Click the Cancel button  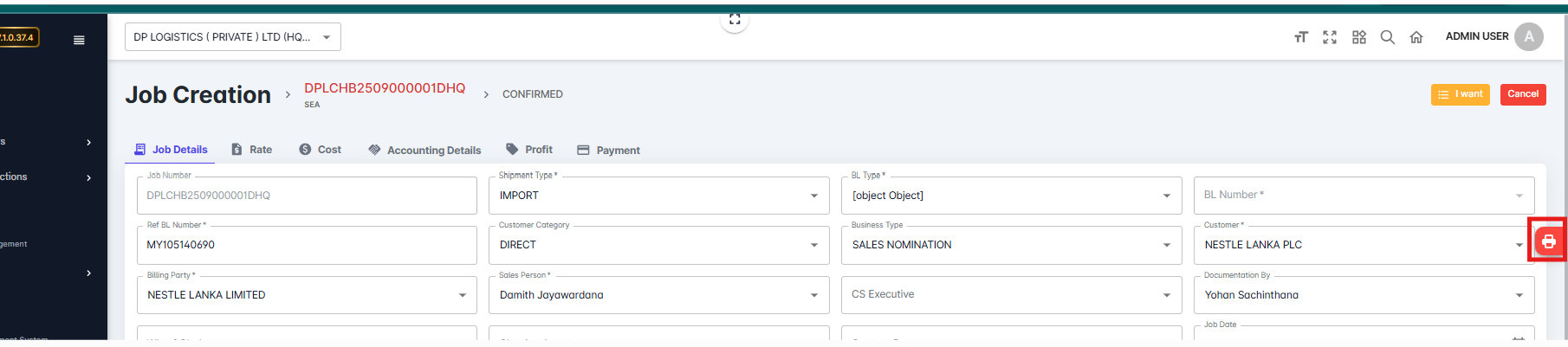pyautogui.click(x=1522, y=94)
